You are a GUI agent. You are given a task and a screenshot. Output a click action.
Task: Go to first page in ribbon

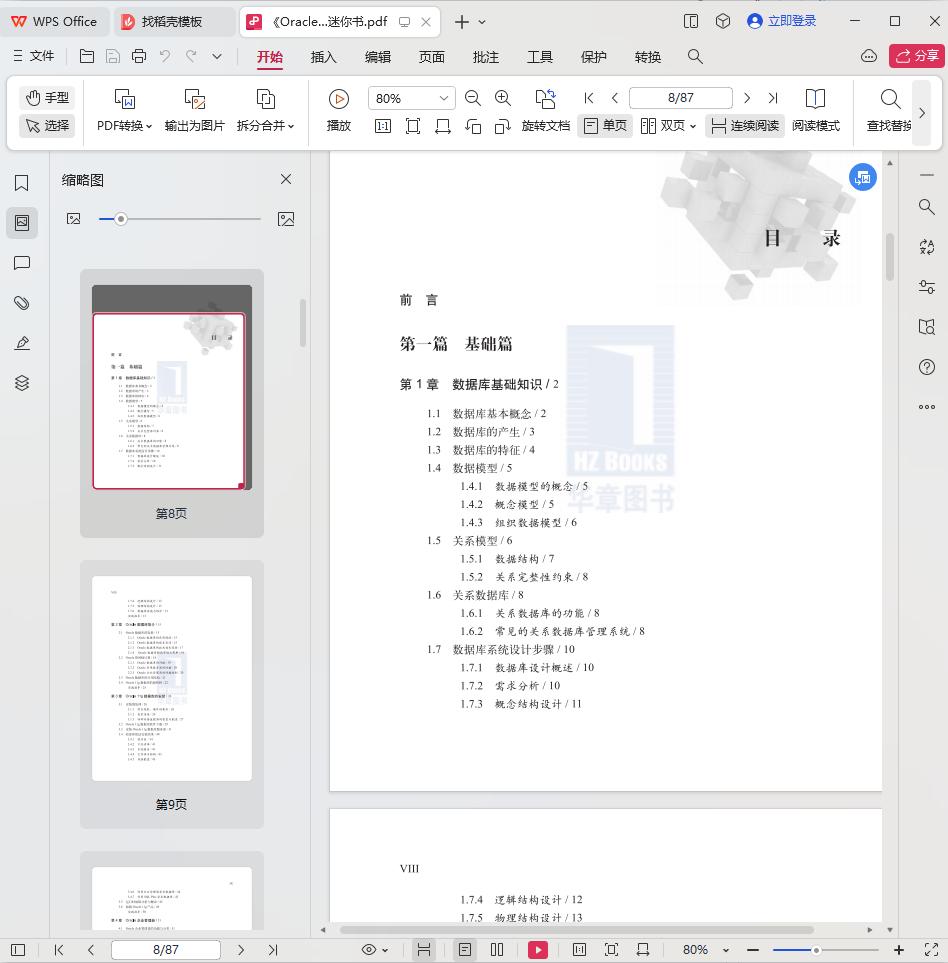tap(589, 98)
